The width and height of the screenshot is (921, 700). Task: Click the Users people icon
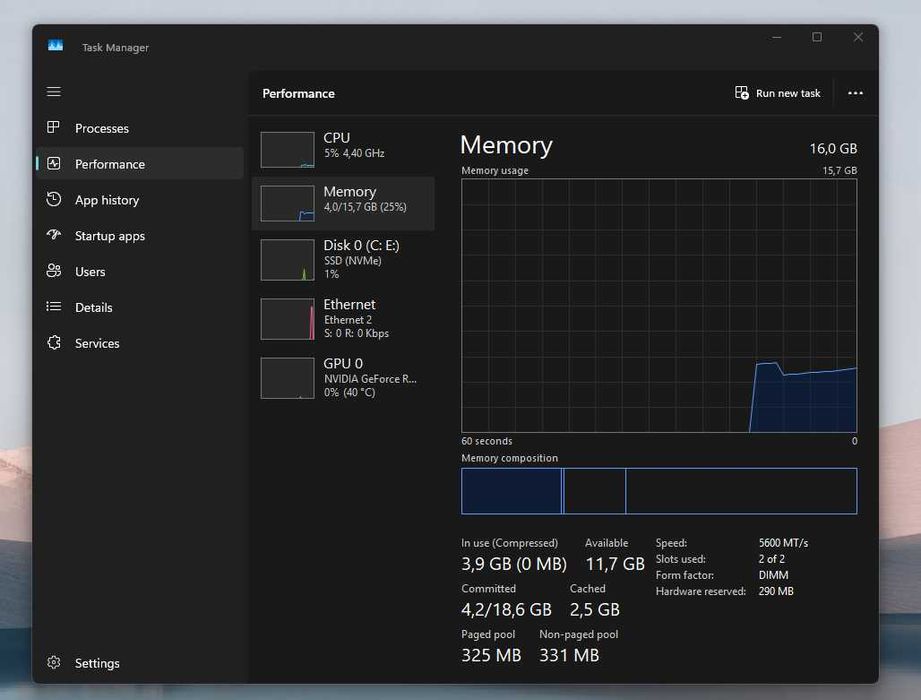pos(54,272)
